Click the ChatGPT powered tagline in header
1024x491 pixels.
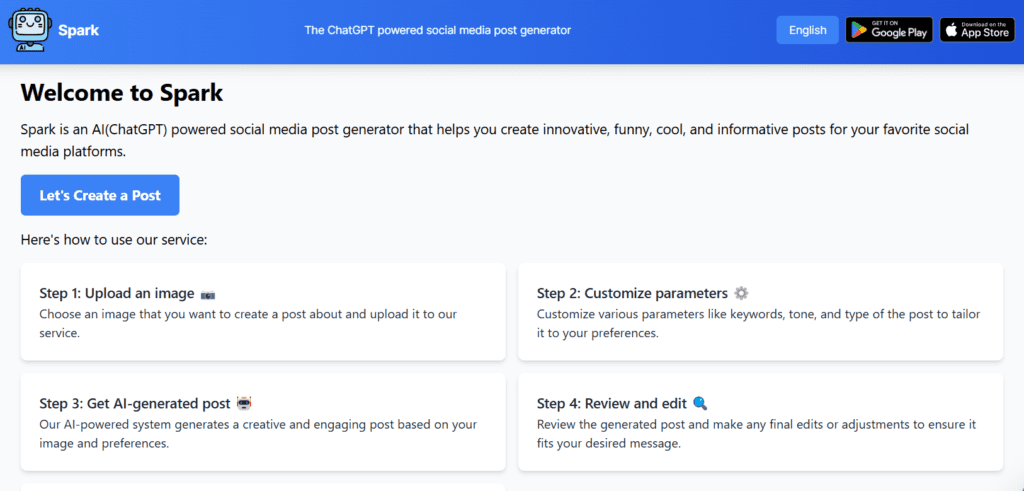pyautogui.click(x=438, y=30)
